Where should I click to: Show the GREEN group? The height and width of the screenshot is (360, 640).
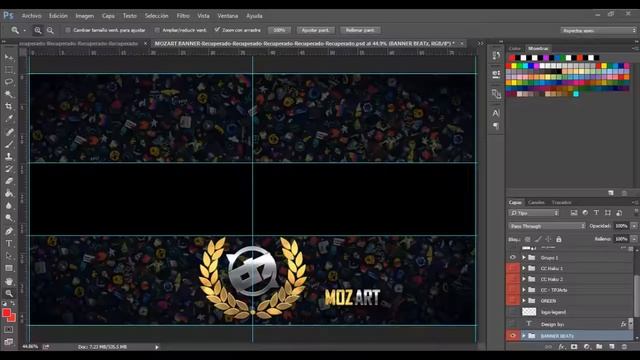[x=513, y=300]
